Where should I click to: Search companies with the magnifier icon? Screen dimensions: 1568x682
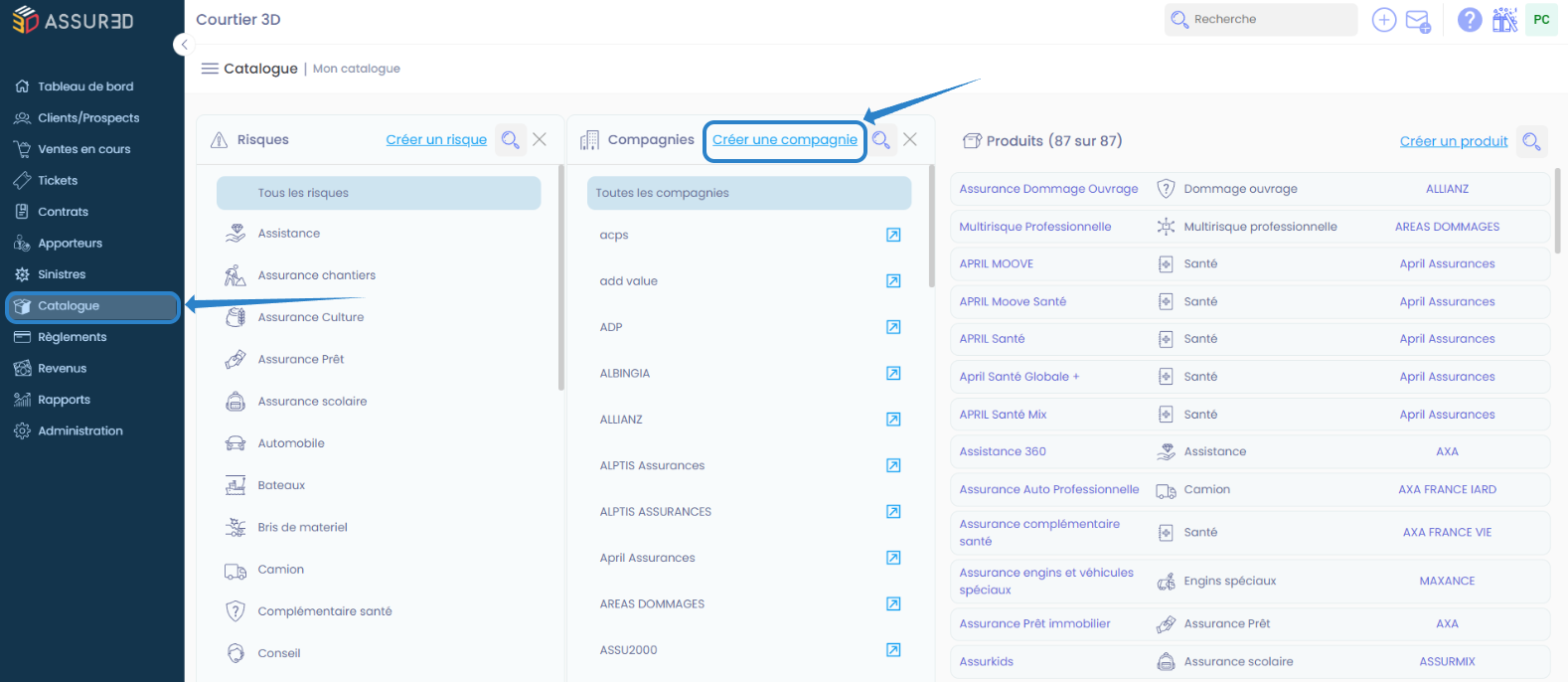[x=881, y=140]
